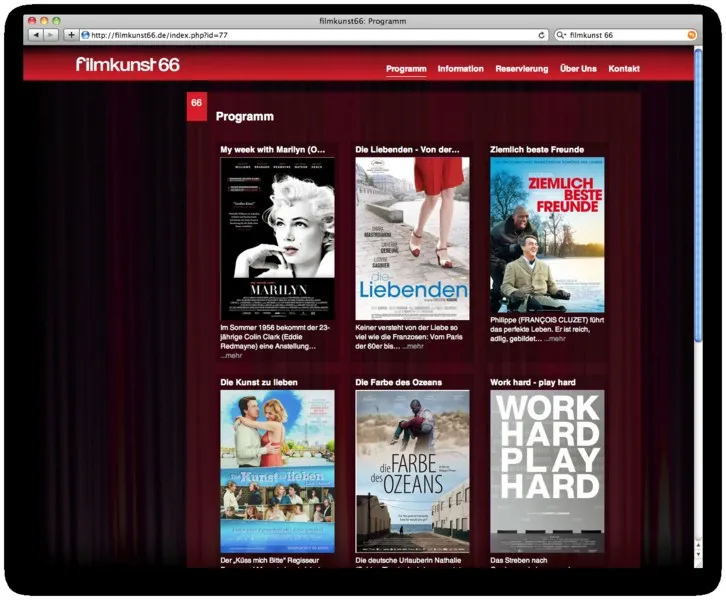Click the Die Farbe des Ozeans poster
Image resolution: width=726 pixels, height=600 pixels.
click(x=412, y=471)
